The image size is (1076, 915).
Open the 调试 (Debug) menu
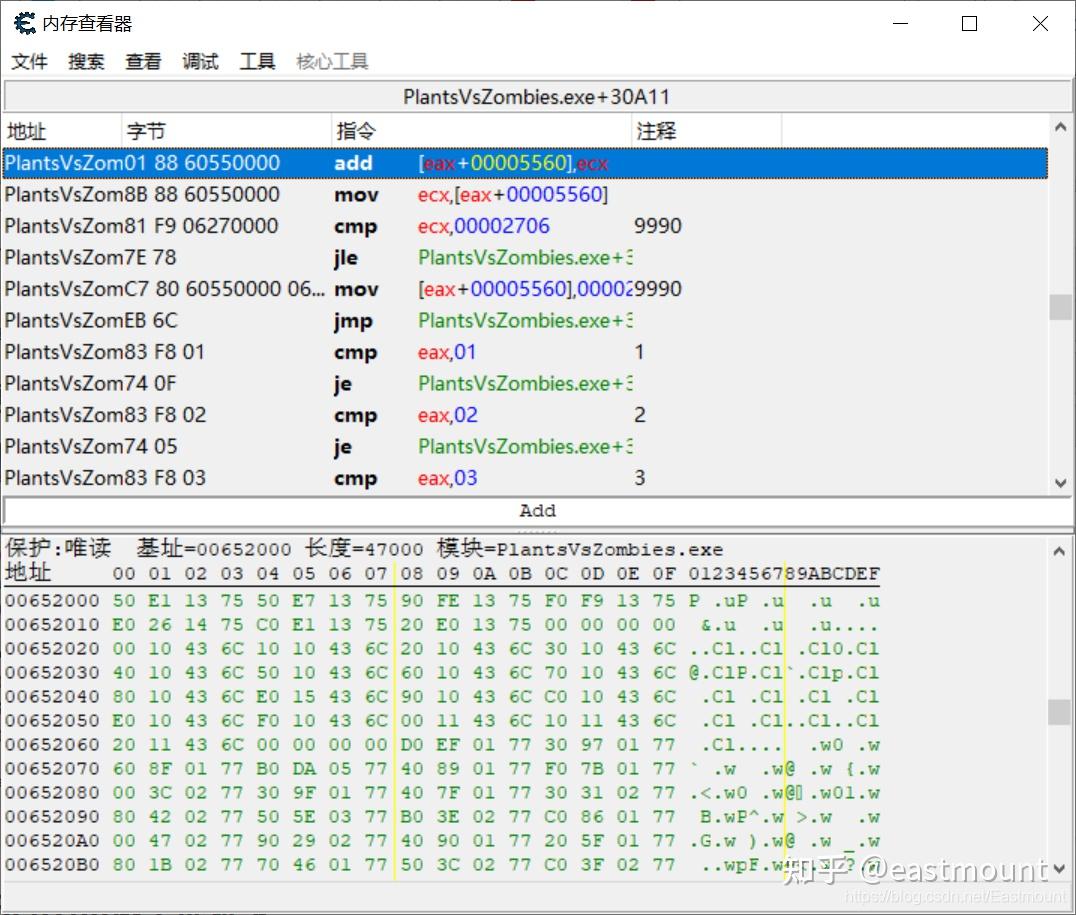tap(200, 61)
